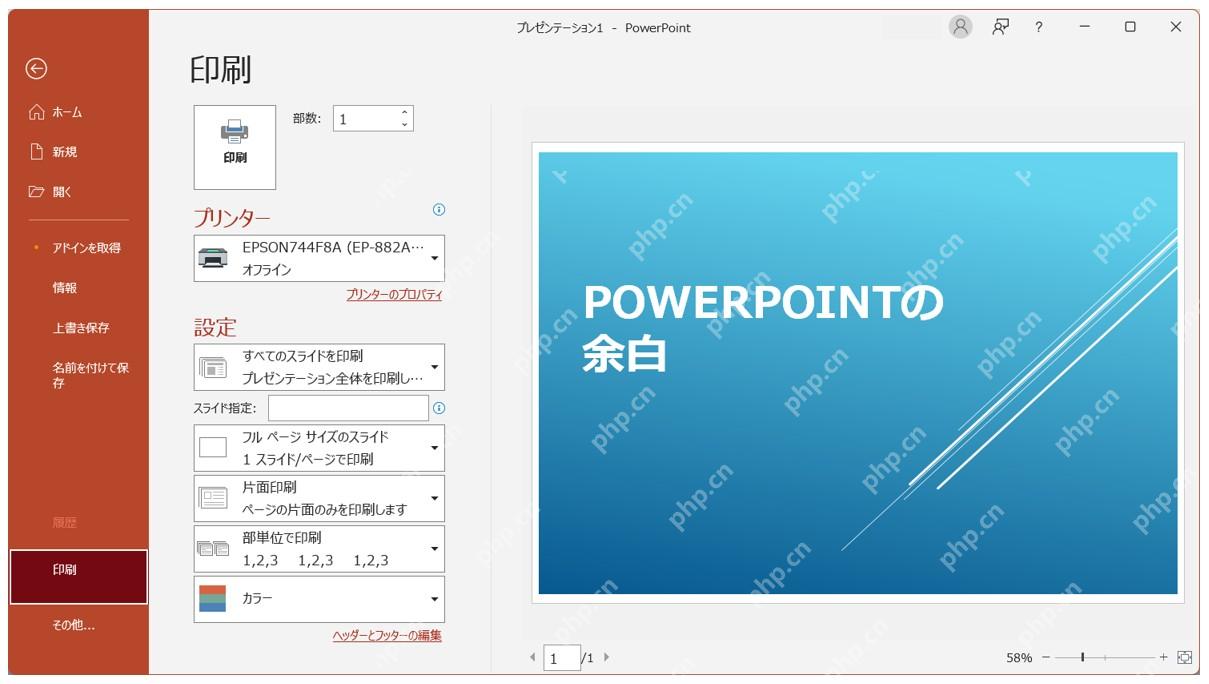Click the 58% zoom level text

click(1019, 658)
